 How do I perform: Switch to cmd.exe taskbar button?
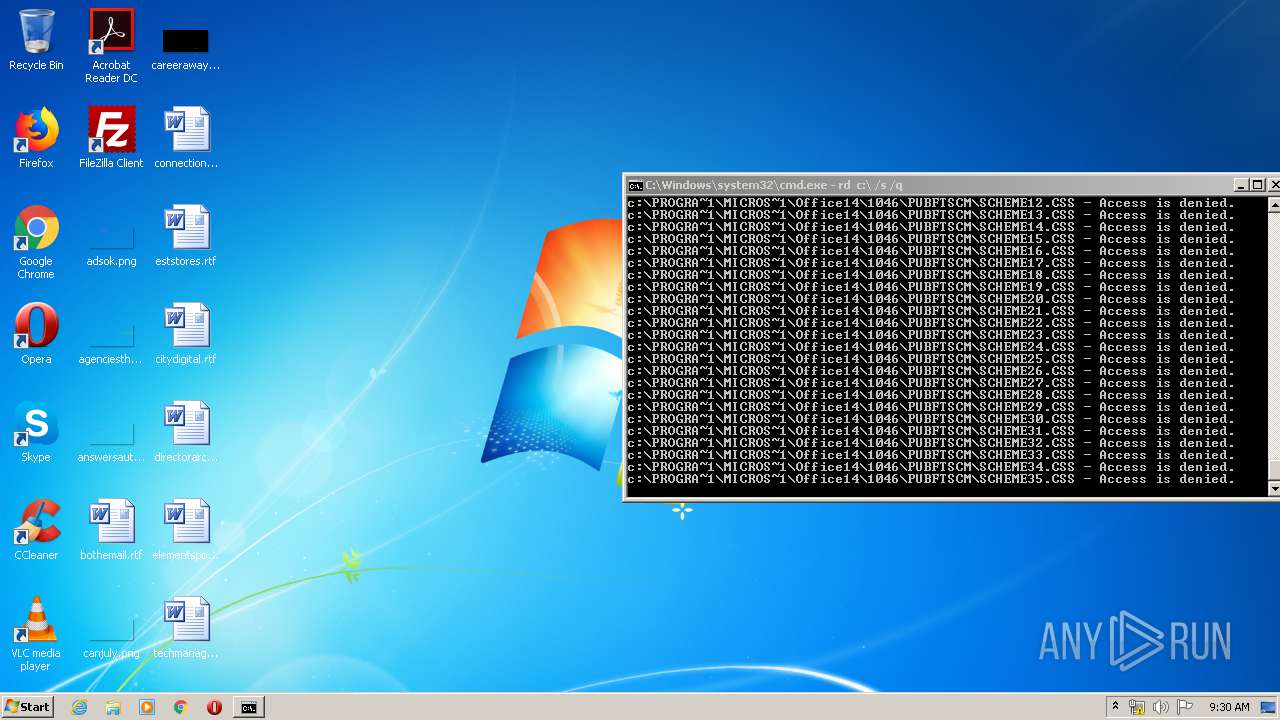click(248, 707)
